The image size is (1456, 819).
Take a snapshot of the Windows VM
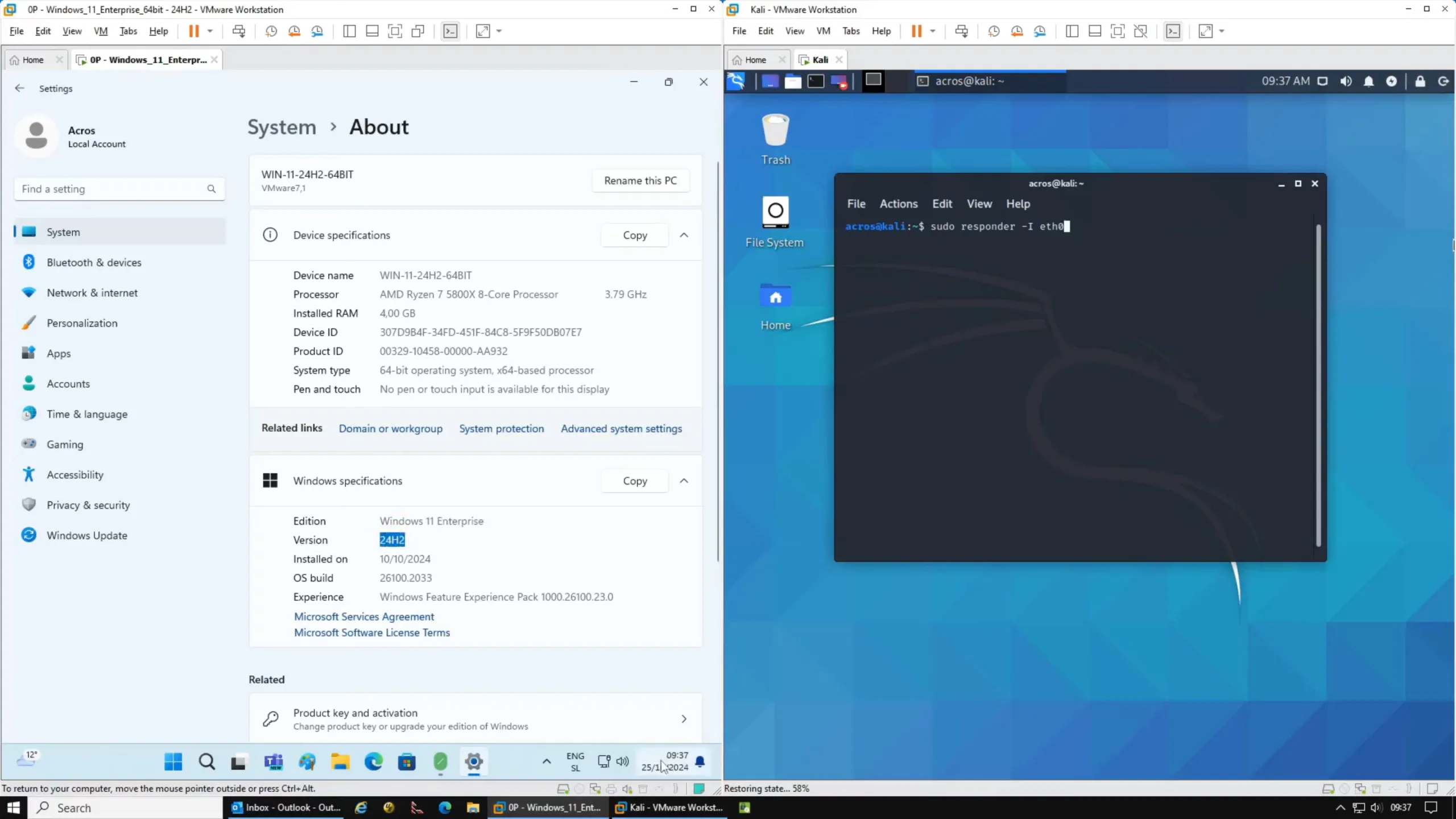[x=271, y=31]
